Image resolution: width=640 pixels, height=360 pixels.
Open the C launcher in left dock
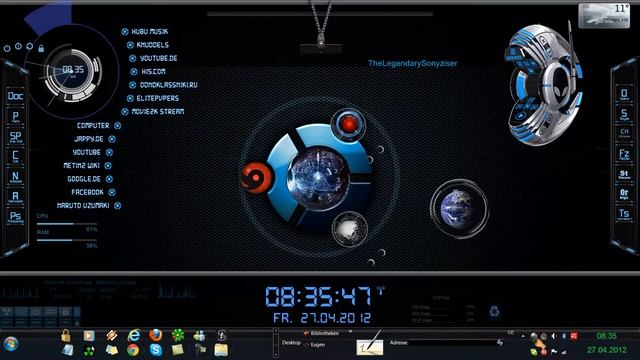pyautogui.click(x=16, y=156)
